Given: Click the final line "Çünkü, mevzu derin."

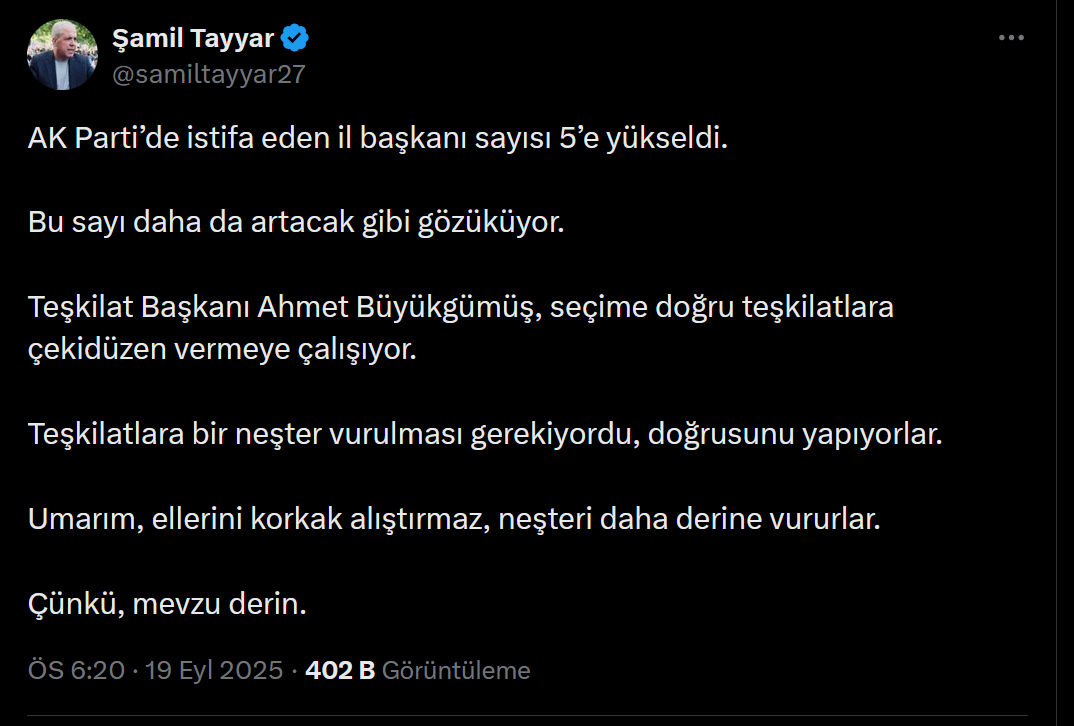Looking at the screenshot, I should click(x=166, y=605).
